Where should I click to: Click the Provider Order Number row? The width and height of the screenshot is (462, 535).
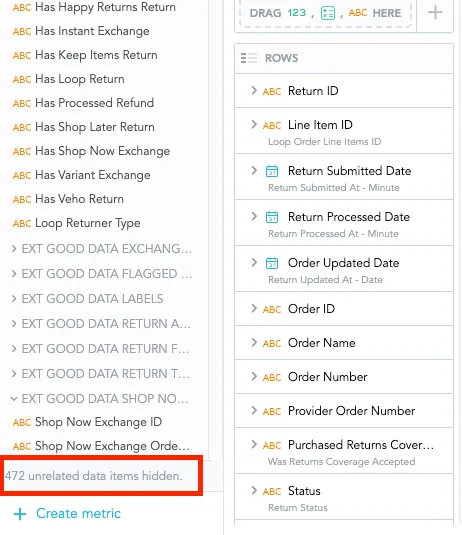tap(344, 410)
